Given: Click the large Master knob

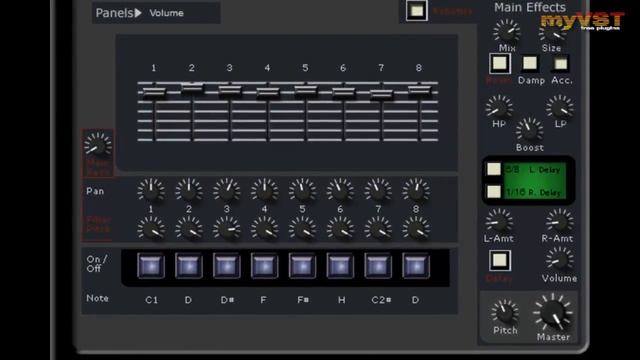Looking at the screenshot, I should tap(553, 312).
